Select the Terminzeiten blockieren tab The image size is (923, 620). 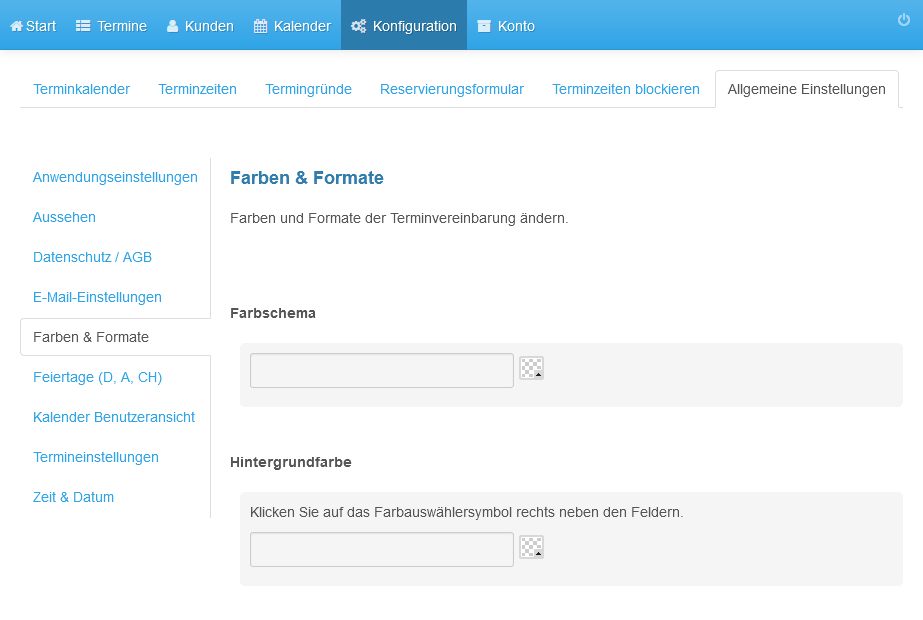[626, 89]
